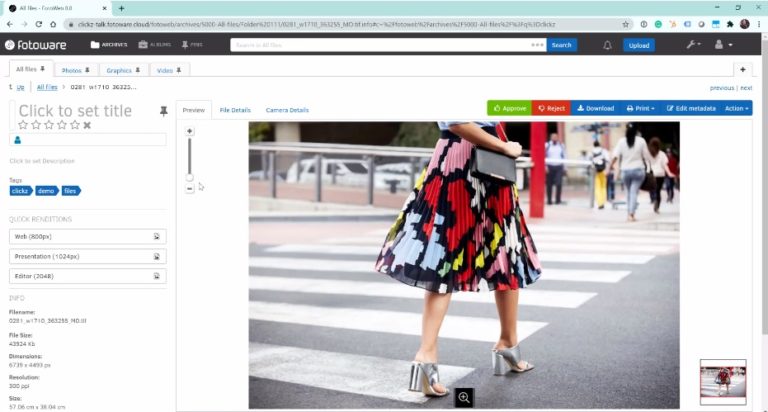This screenshot has width=768, height=412.
Task: Click the magnifier icon below the image
Action: [464, 397]
